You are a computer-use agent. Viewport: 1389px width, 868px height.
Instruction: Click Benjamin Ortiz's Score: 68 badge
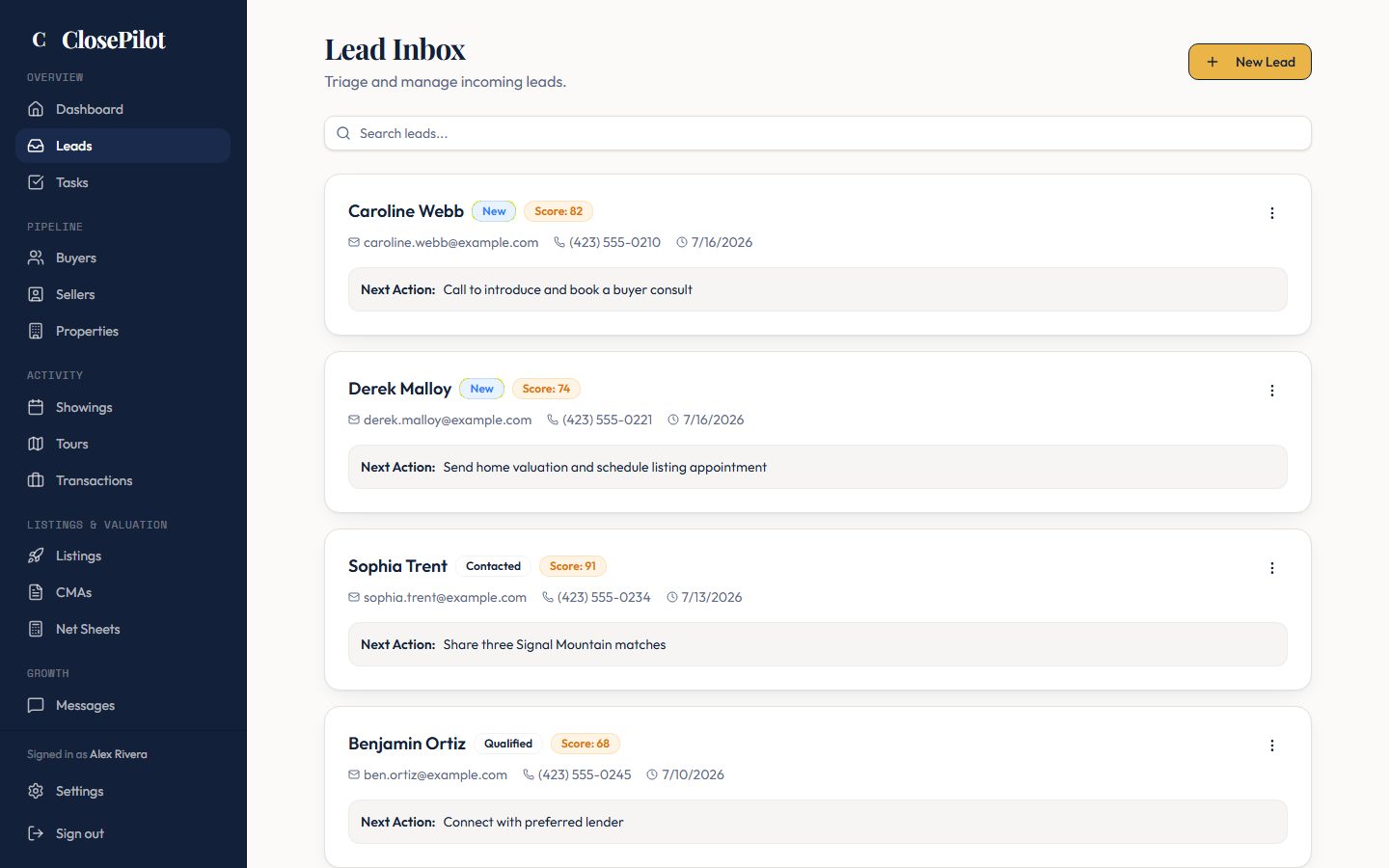click(586, 744)
